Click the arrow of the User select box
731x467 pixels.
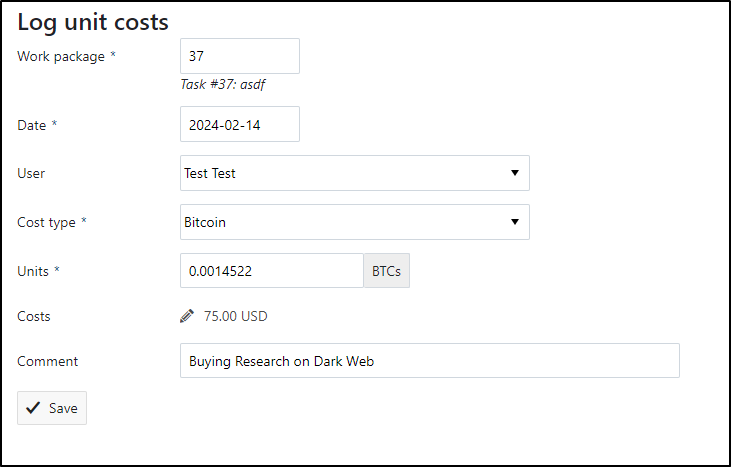[515, 173]
